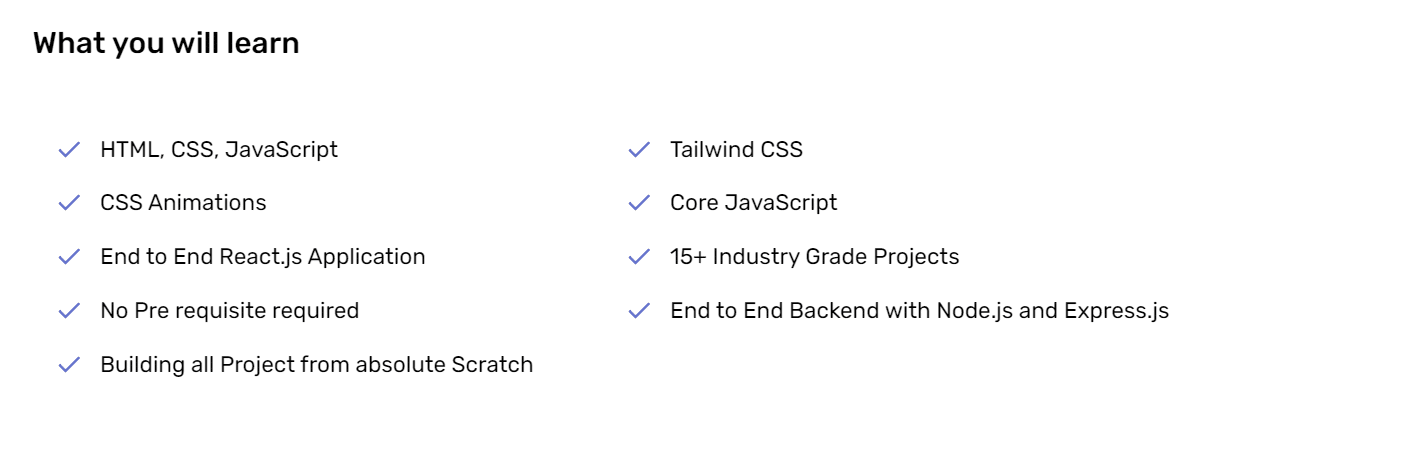1423x450 pixels.
Task: Click the "Tailwind CSS" list text
Action: coord(736,150)
